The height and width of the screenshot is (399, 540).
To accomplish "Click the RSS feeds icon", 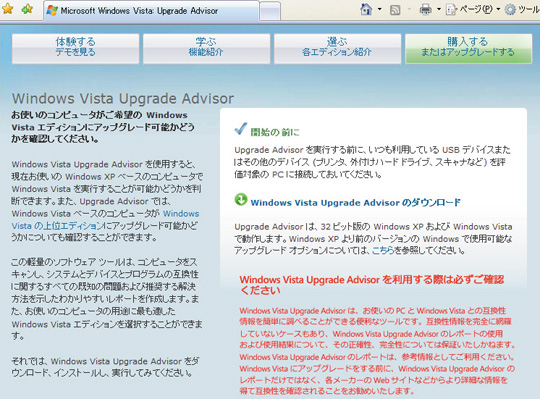I will coord(395,10).
